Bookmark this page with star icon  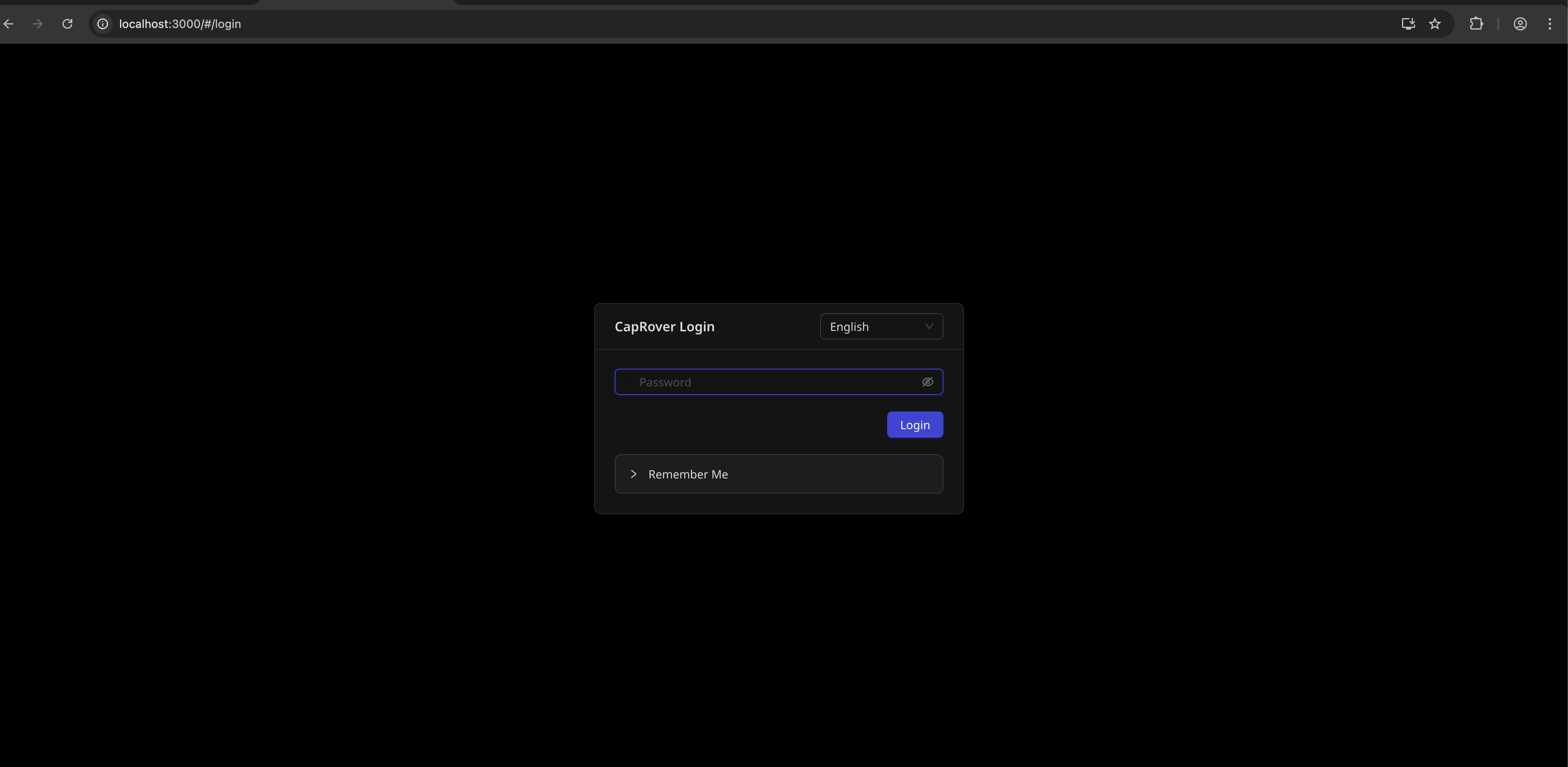click(x=1435, y=24)
